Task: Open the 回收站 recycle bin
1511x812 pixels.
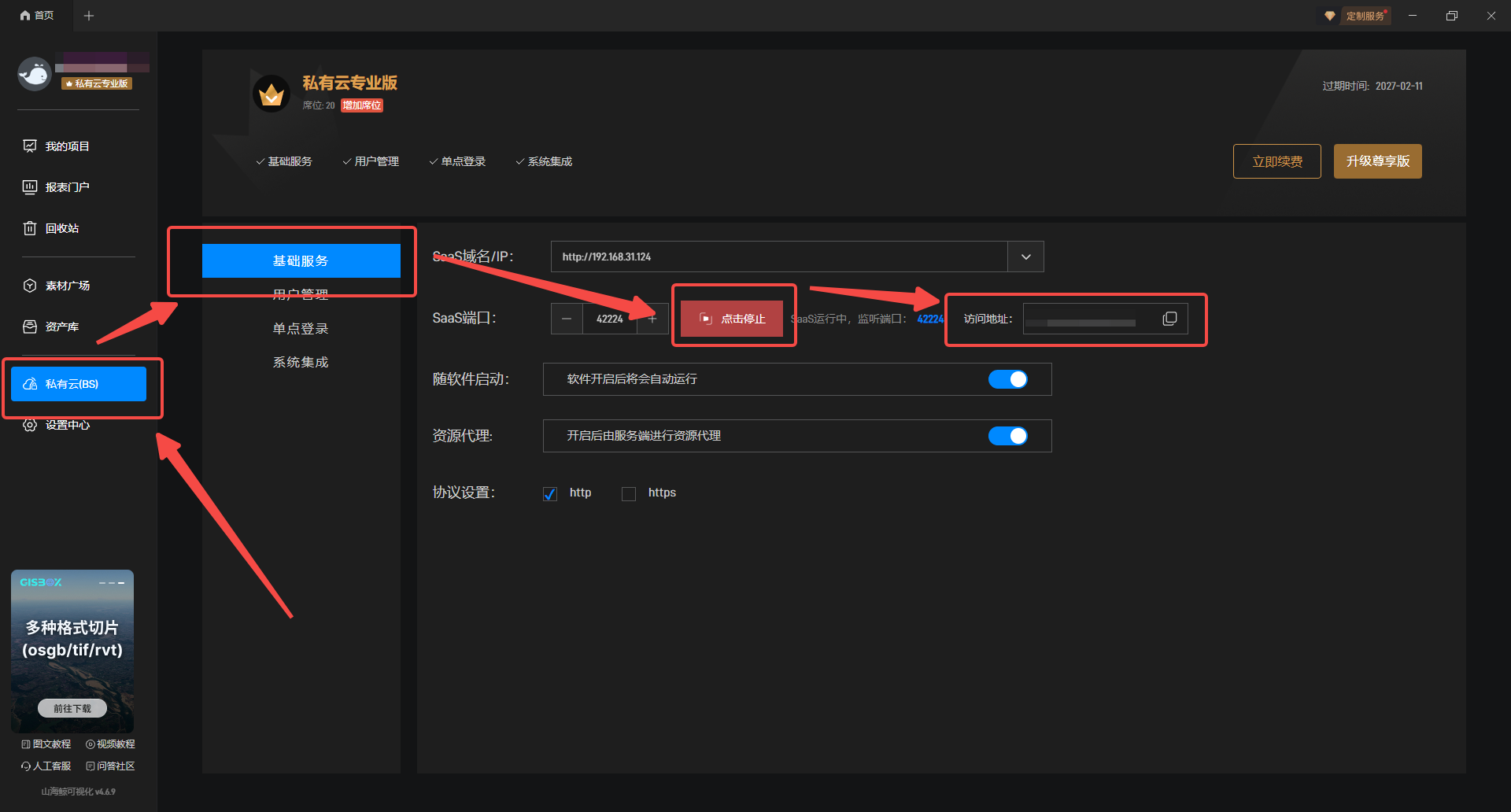Action: coord(61,228)
